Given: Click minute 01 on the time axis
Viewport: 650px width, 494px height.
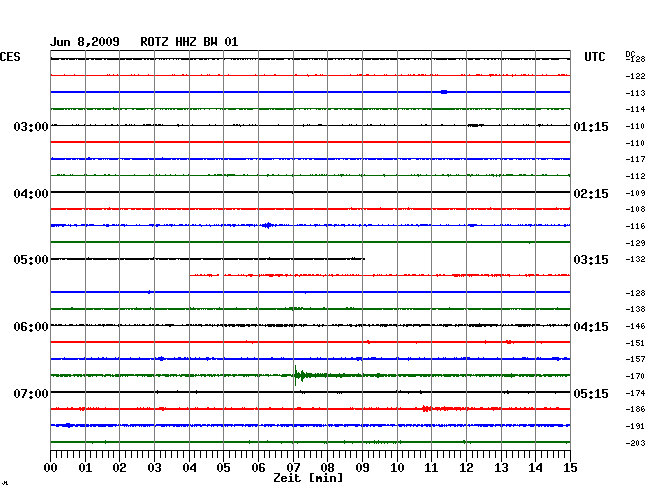Looking at the screenshot, I should (85, 468).
